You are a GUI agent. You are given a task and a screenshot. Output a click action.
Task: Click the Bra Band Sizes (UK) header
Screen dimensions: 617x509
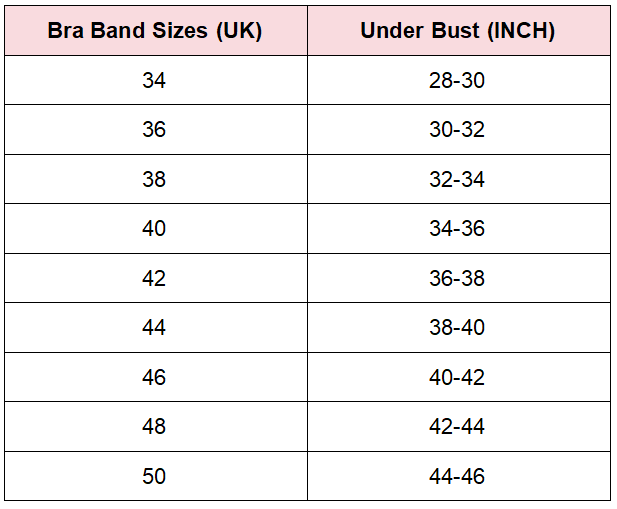(155, 30)
